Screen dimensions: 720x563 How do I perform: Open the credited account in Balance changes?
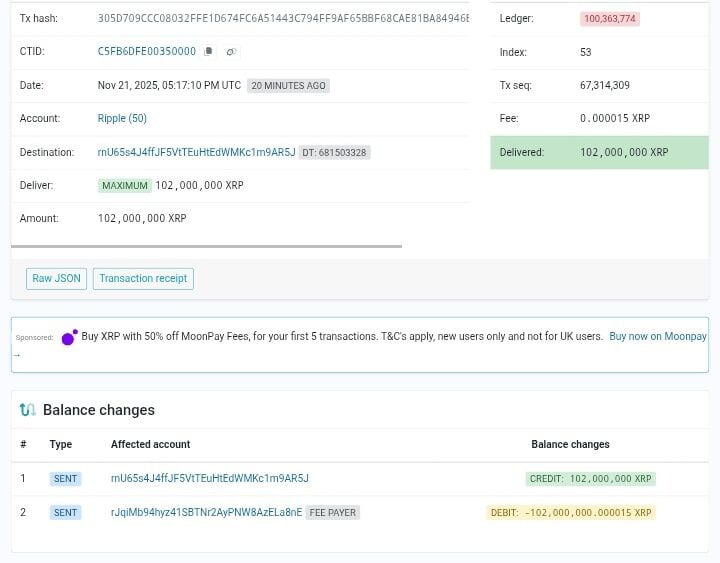point(209,479)
